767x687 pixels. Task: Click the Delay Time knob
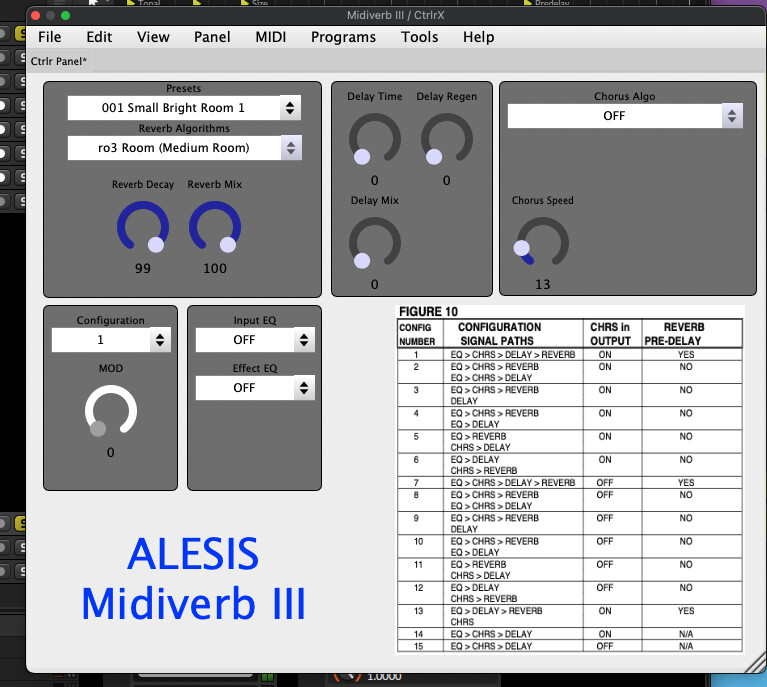point(375,139)
